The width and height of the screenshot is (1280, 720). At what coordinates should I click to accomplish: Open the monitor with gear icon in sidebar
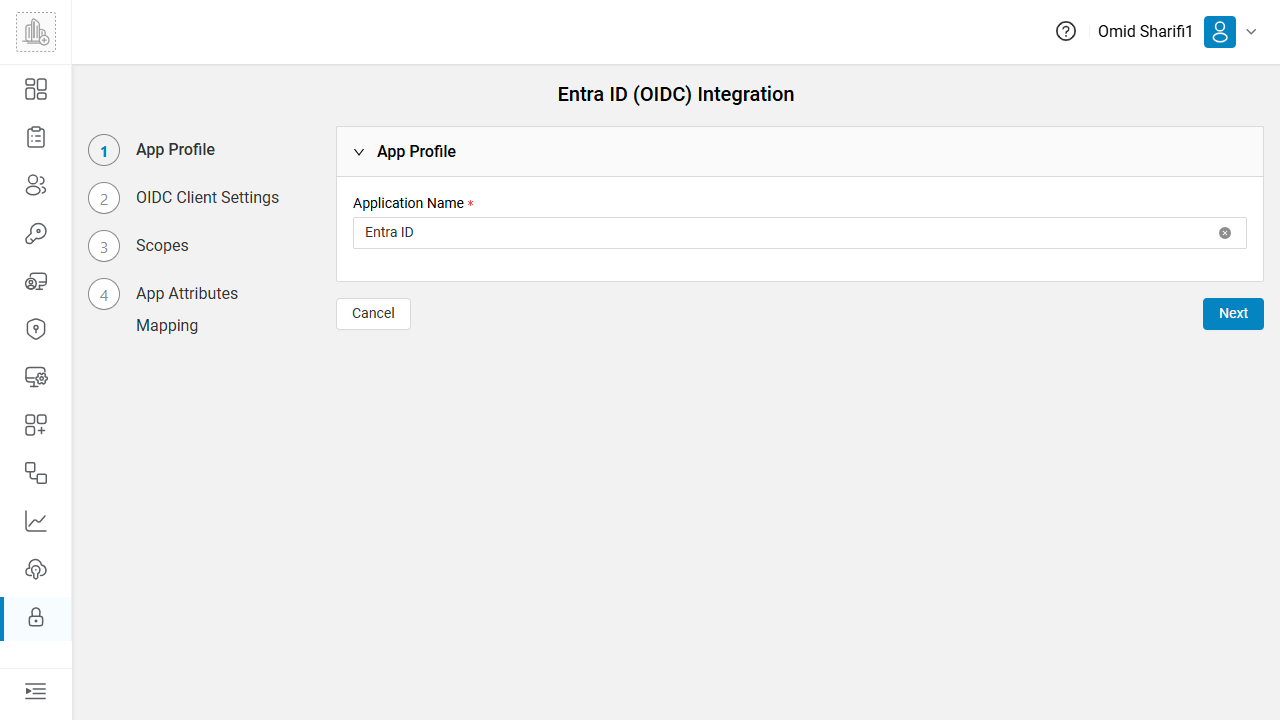pyautogui.click(x=36, y=377)
